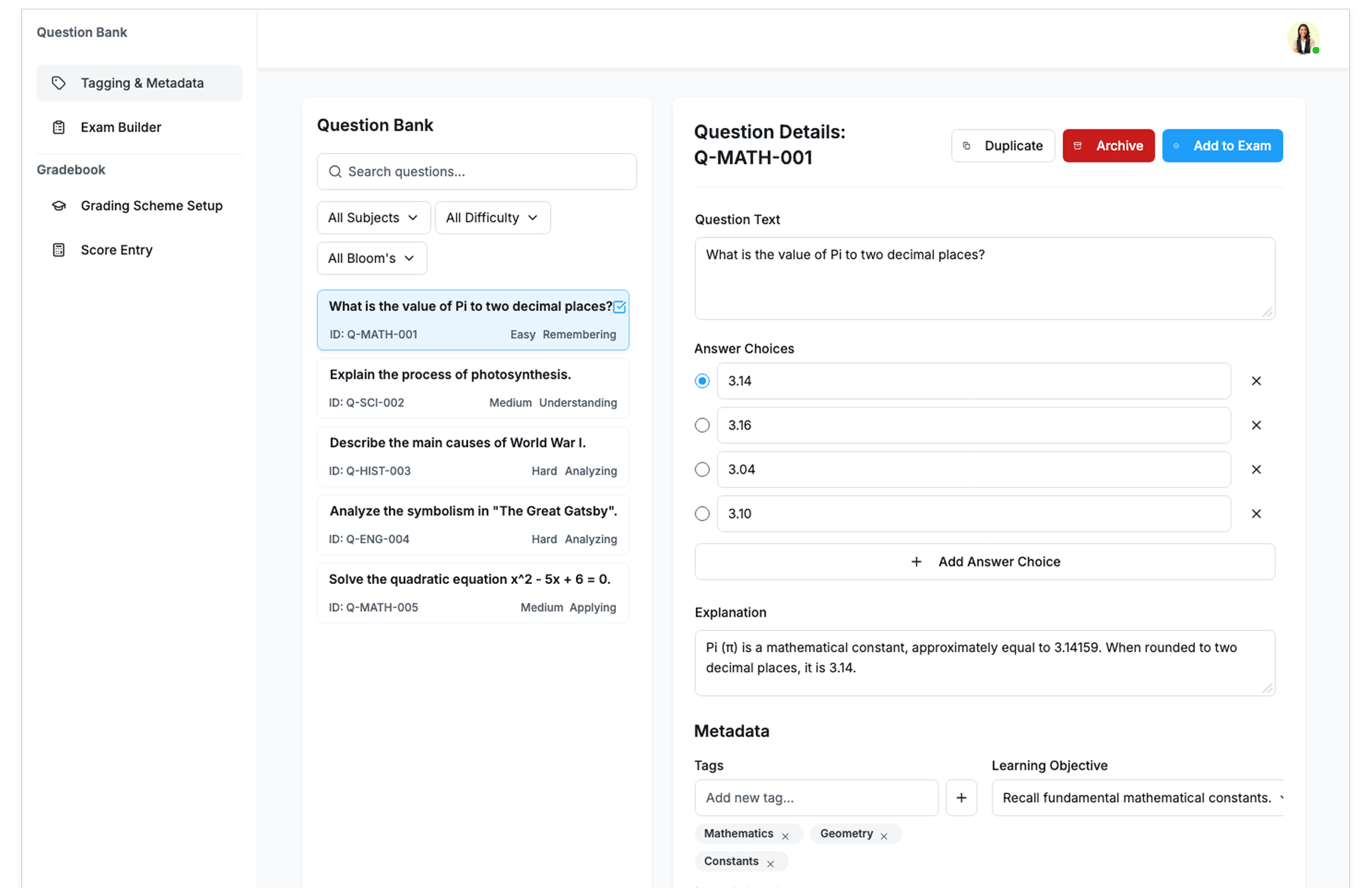Screen dimensions: 1372x892
Task: Go to Score Entry page
Action: [116, 250]
